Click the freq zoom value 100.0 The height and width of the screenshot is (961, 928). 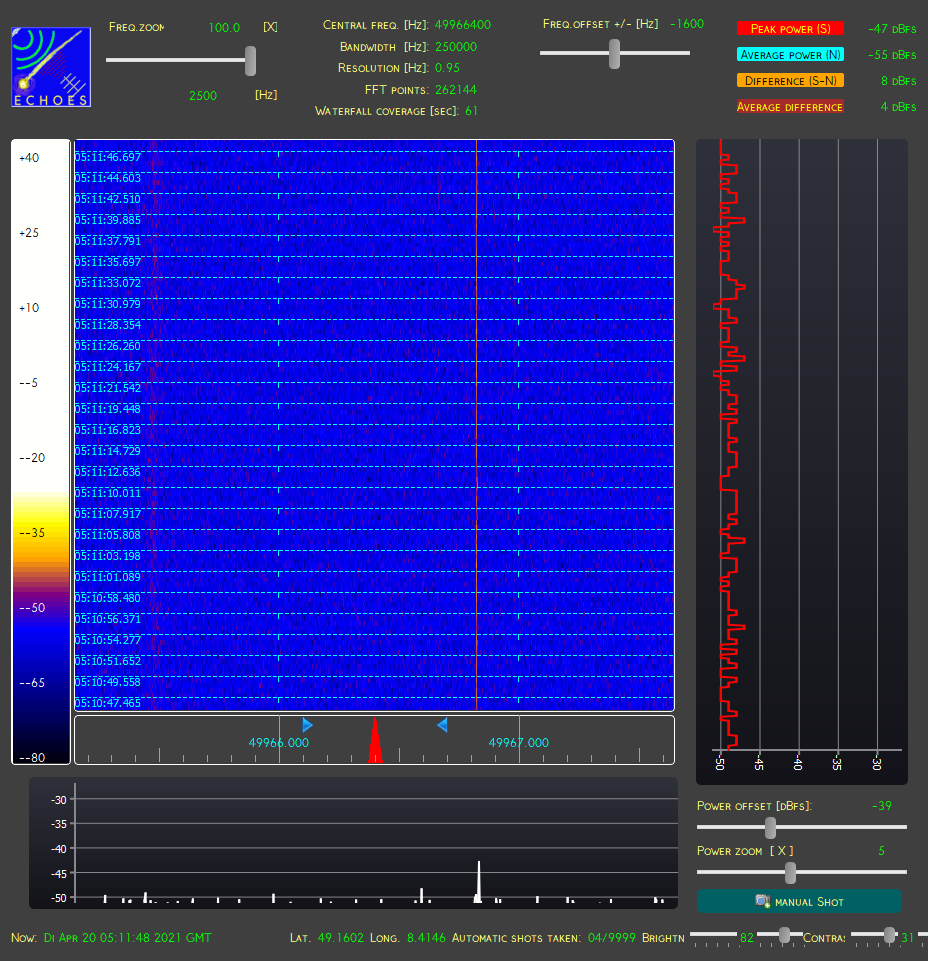point(224,28)
